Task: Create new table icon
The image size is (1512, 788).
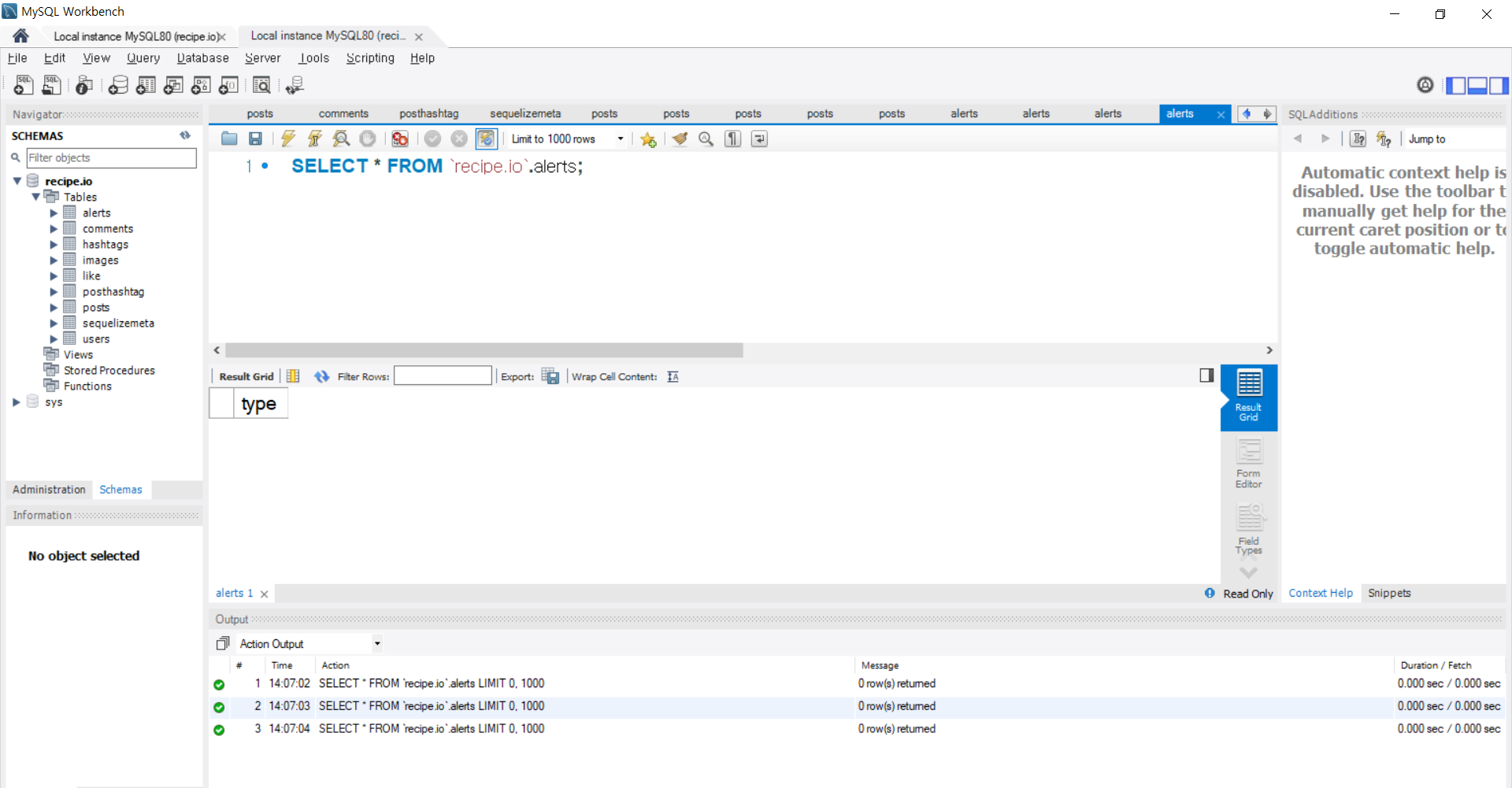Action: pos(146,85)
